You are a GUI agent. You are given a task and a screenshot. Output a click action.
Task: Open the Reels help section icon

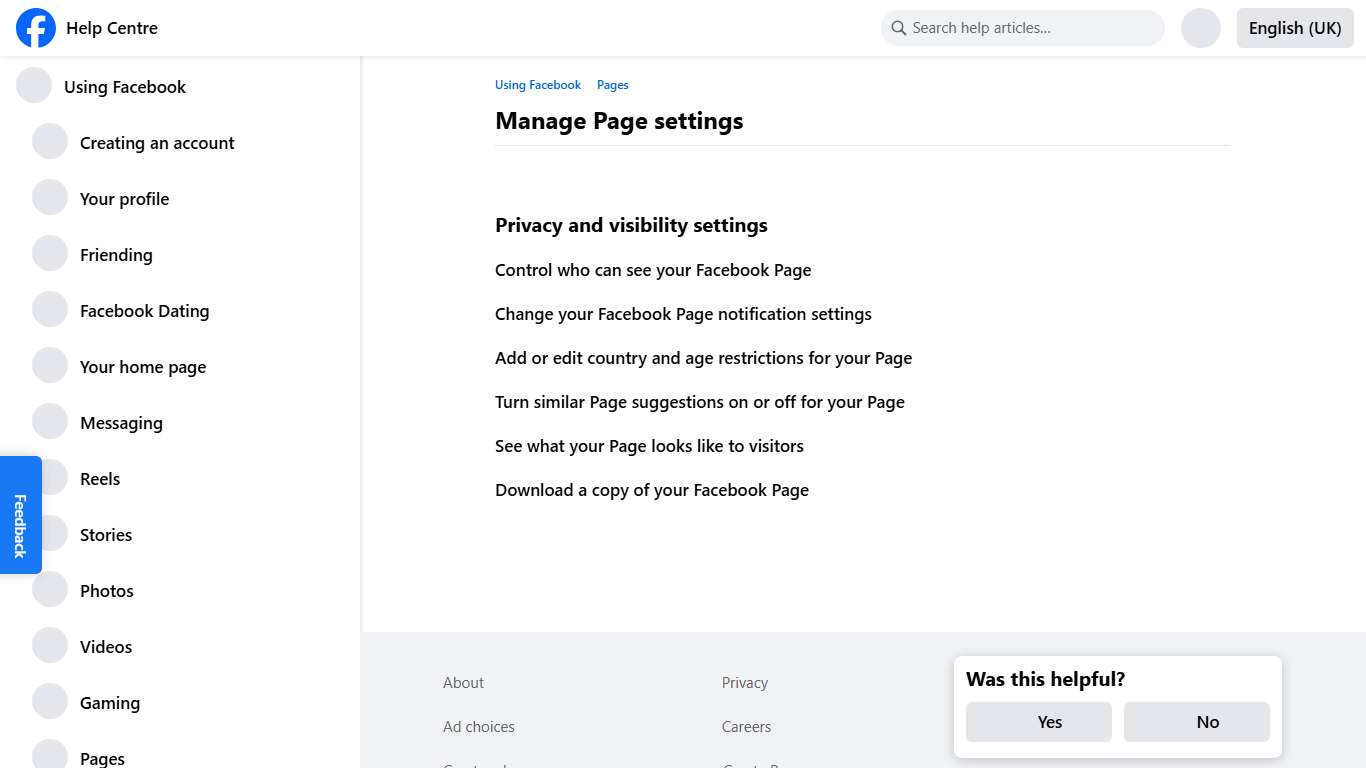tap(50, 476)
